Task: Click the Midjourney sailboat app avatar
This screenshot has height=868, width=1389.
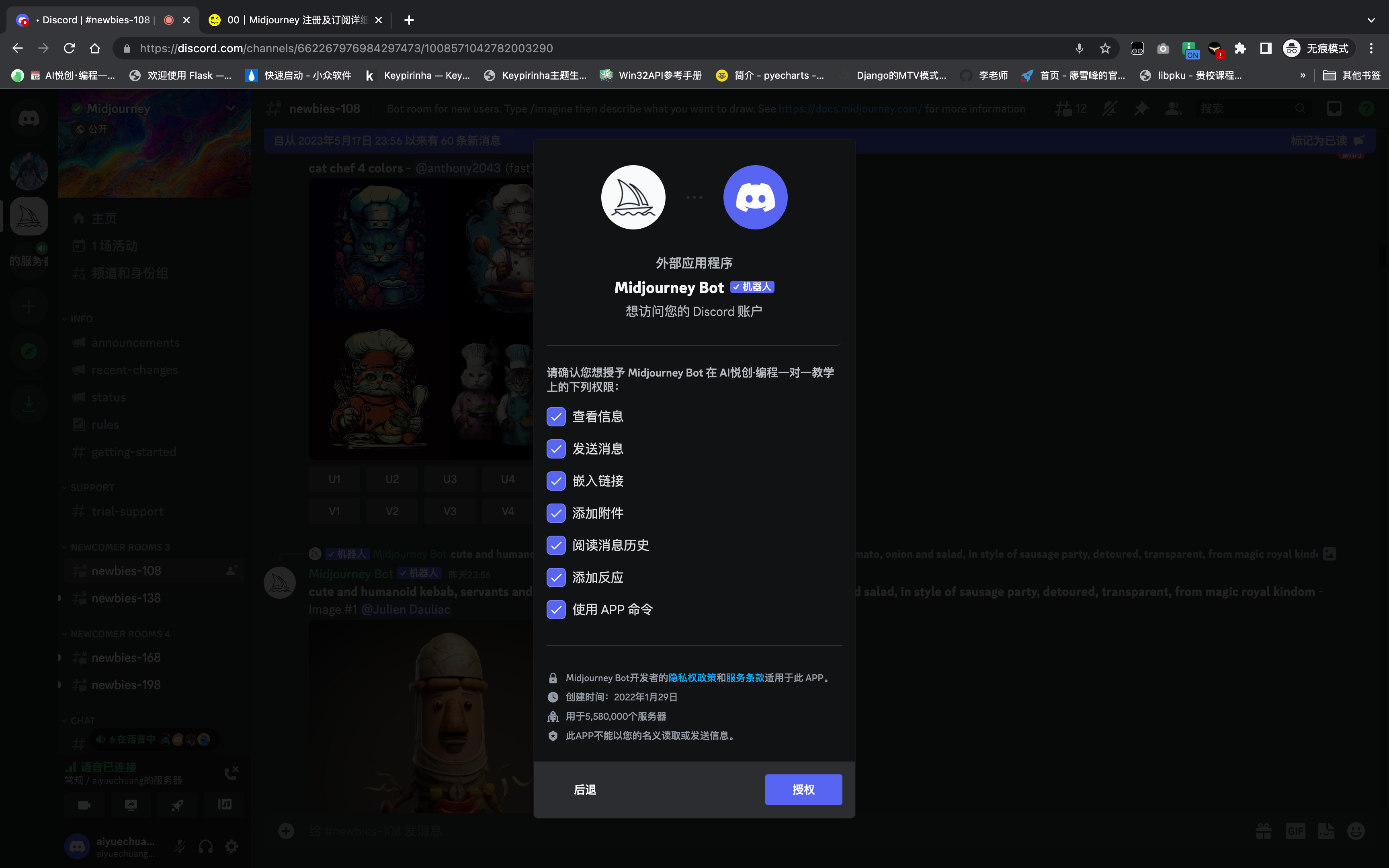Action: point(633,197)
